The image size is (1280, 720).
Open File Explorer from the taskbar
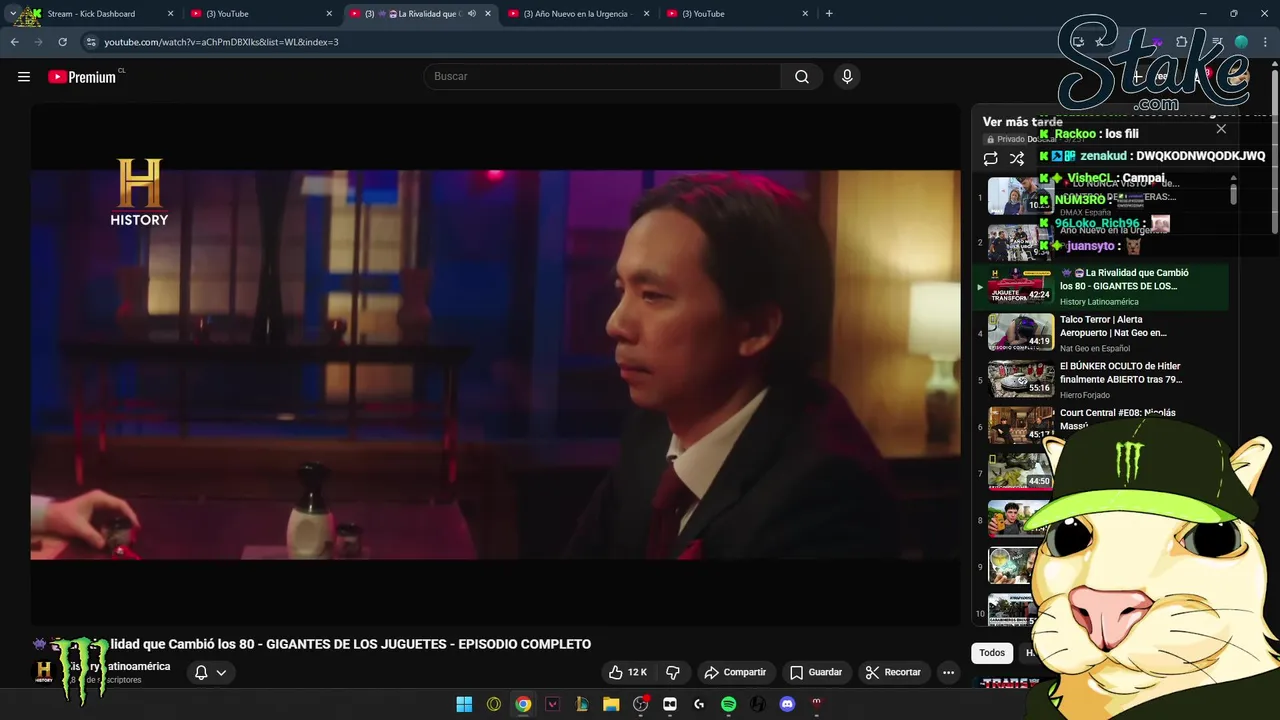tap(611, 704)
